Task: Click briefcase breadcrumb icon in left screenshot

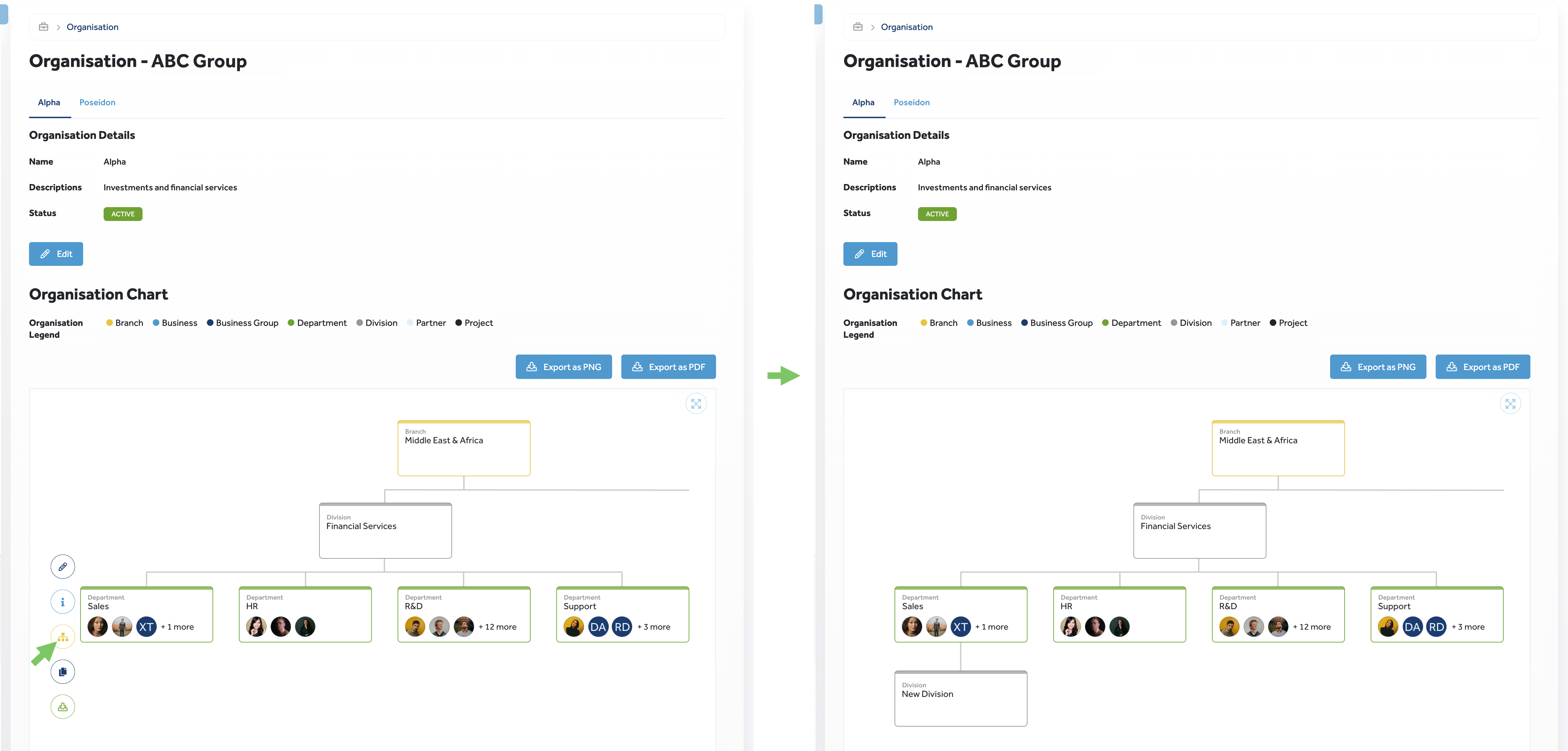Action: (x=43, y=27)
